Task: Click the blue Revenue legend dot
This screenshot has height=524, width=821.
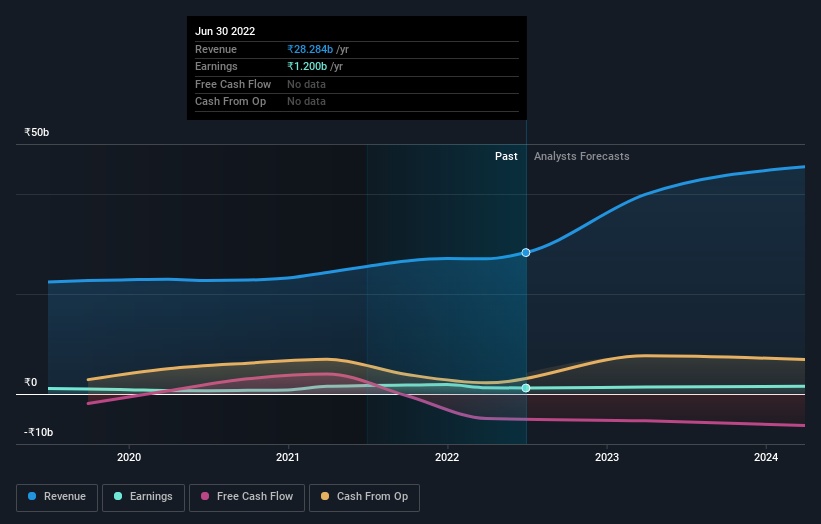Action: (x=32, y=496)
